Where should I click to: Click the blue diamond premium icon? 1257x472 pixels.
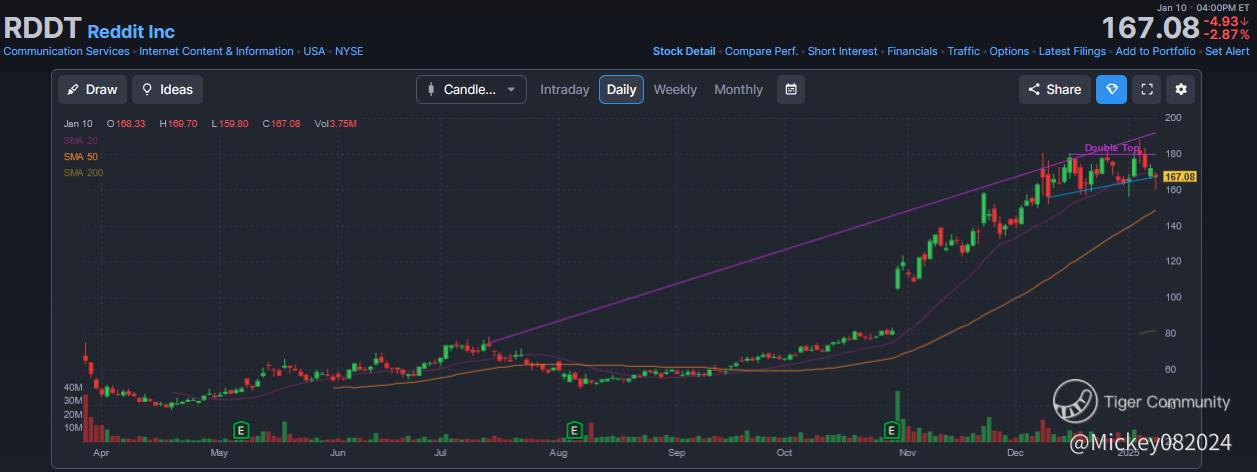(1112, 89)
